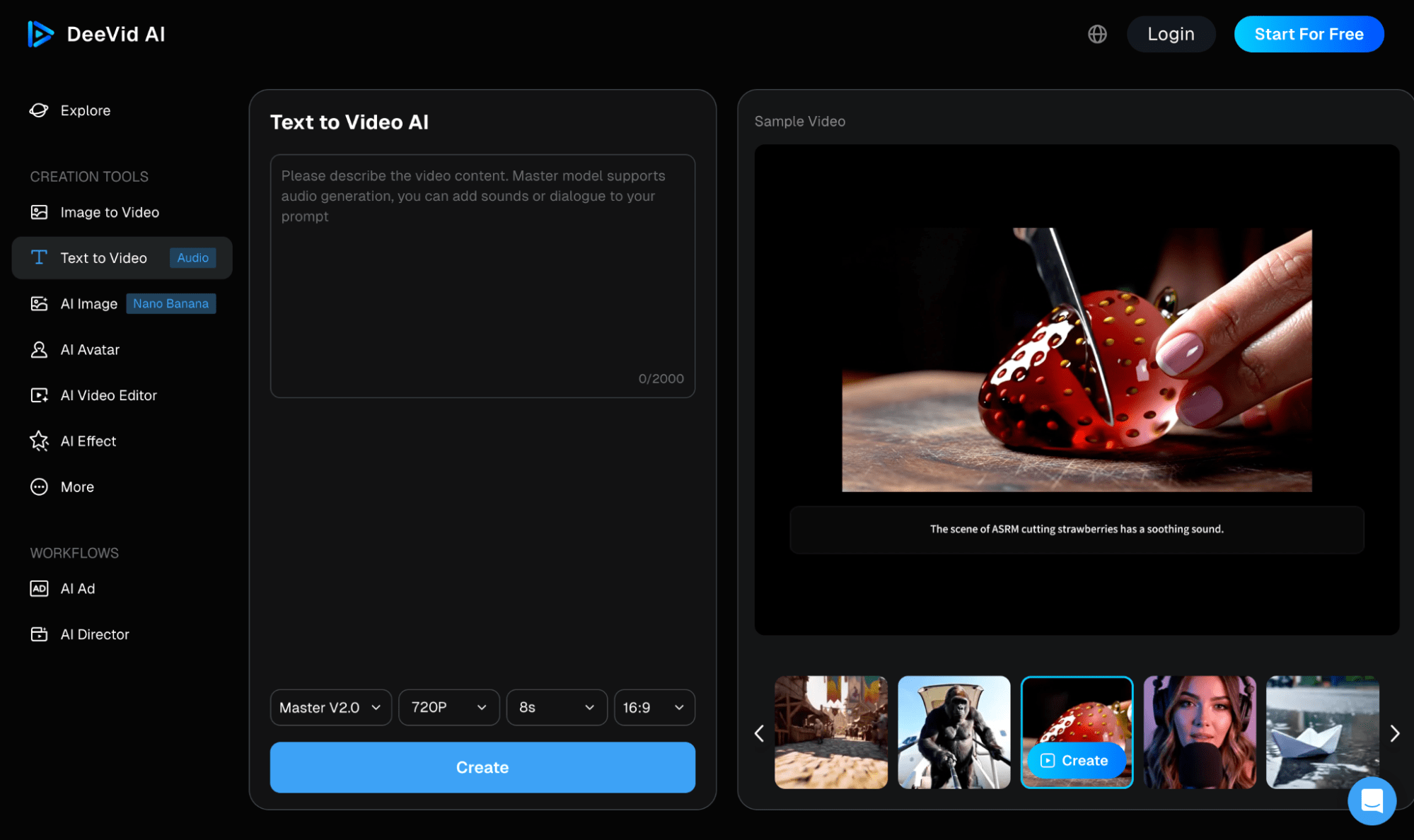Viewport: 1414px width, 840px height.
Task: Expand the More creation tools menu
Action: point(76,486)
